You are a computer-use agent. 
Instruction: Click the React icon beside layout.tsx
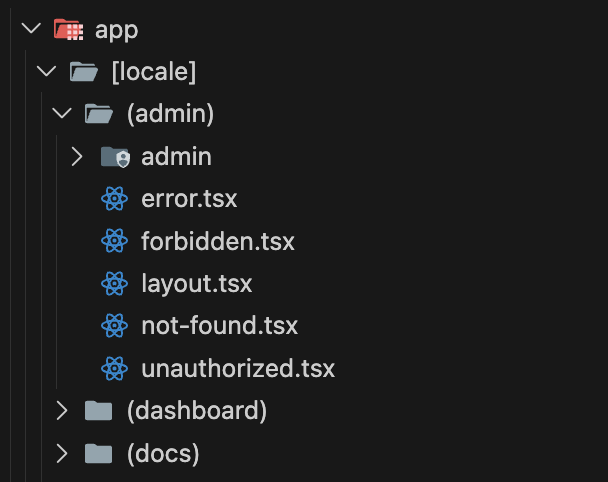click(x=115, y=283)
